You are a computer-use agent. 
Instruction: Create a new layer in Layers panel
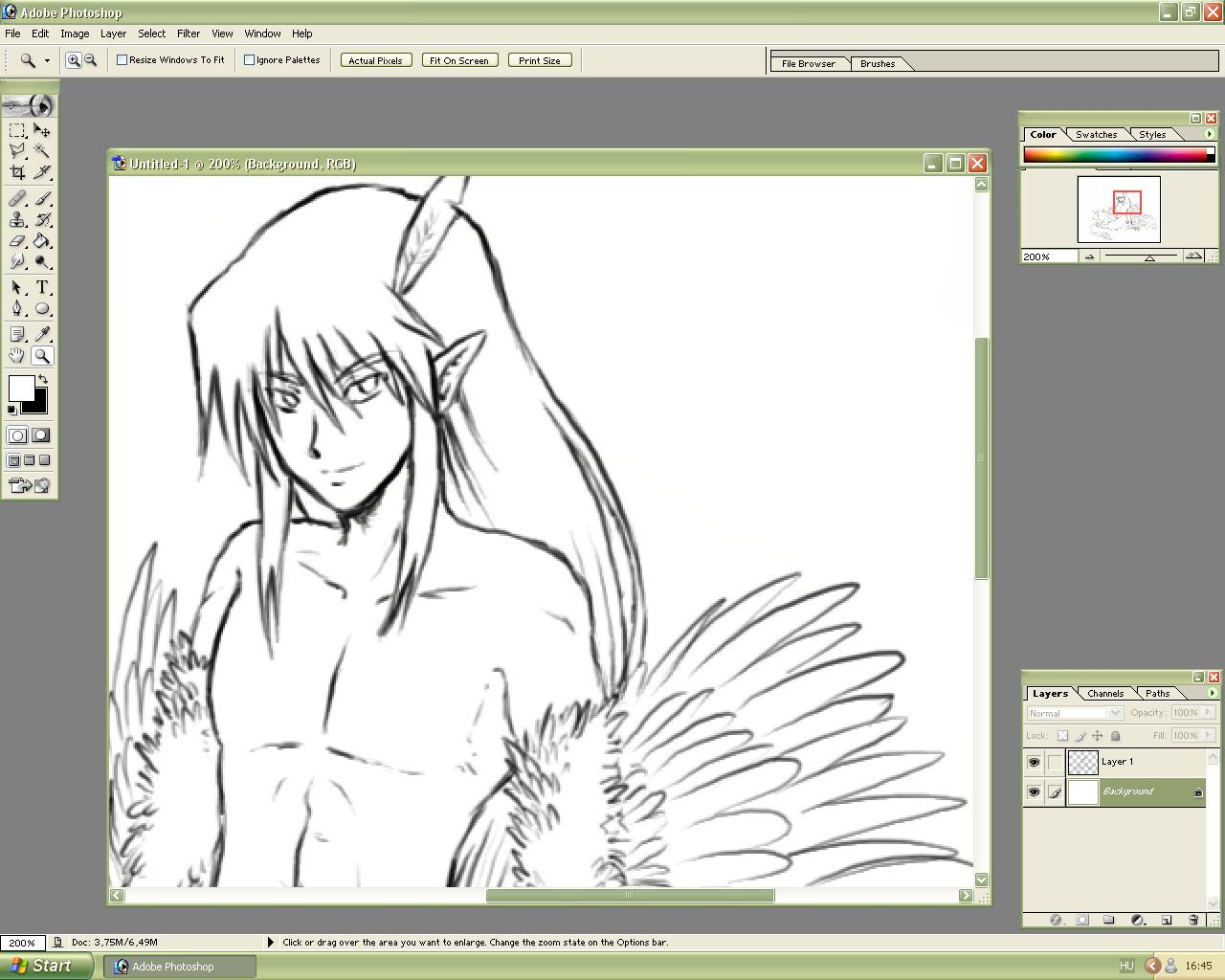pyautogui.click(x=1167, y=920)
